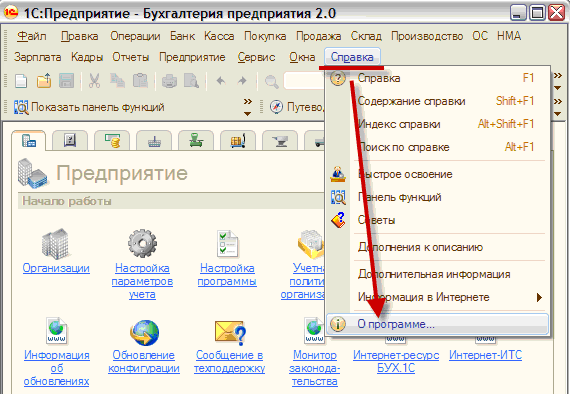Open the Предприятие tab with building icon
570x394 pixels.
(29, 140)
